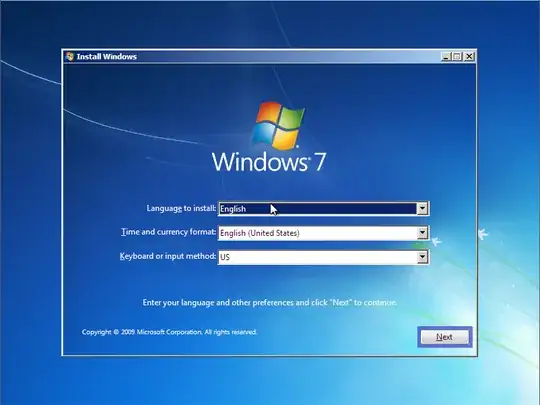Click the "Time and currency format" label
The height and width of the screenshot is (405, 540).
pos(168,232)
